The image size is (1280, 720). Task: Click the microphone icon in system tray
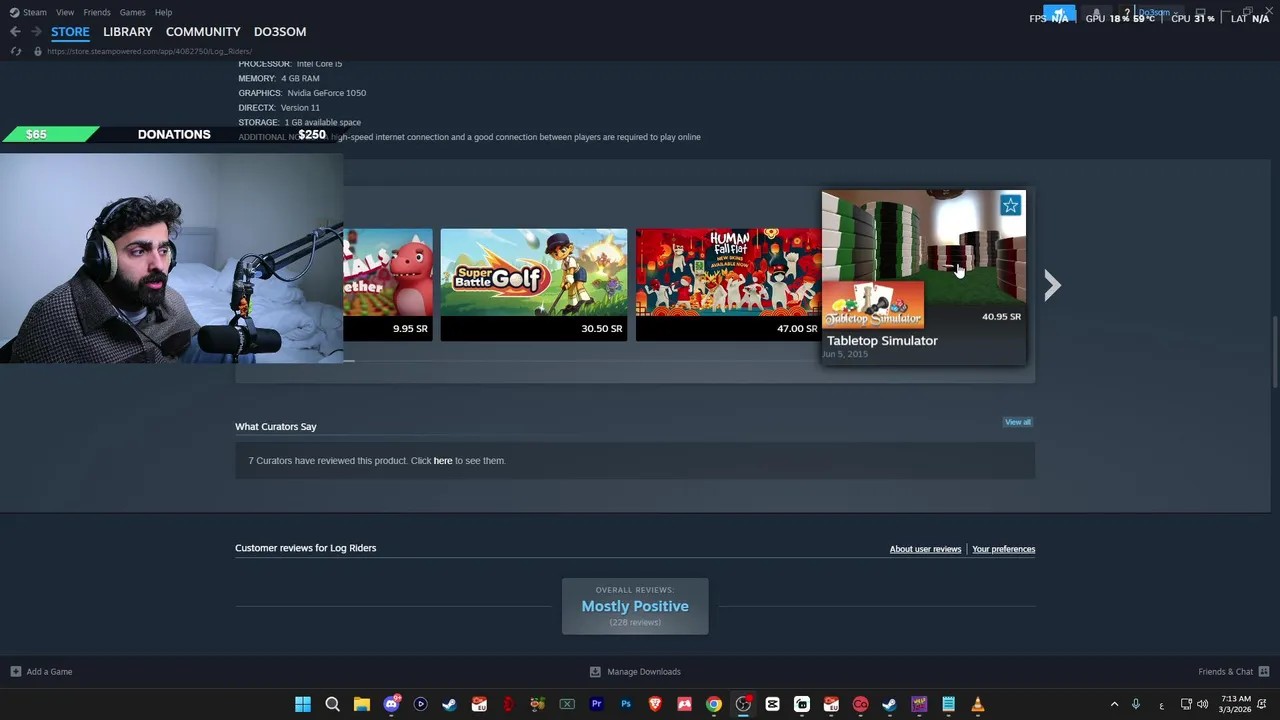(1136, 705)
